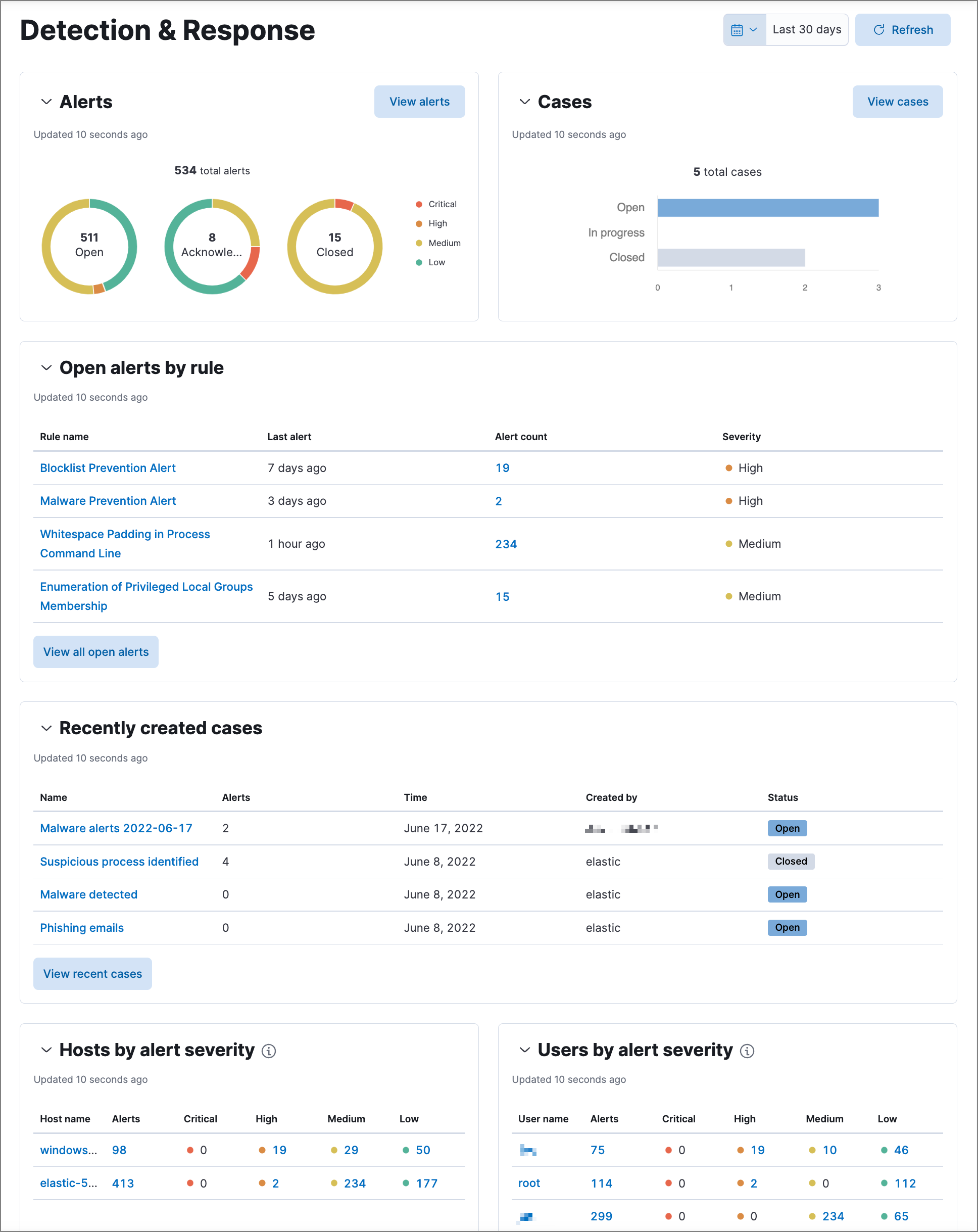This screenshot has width=978, height=1232.
Task: Click the View recent cases tab item
Action: pos(92,972)
